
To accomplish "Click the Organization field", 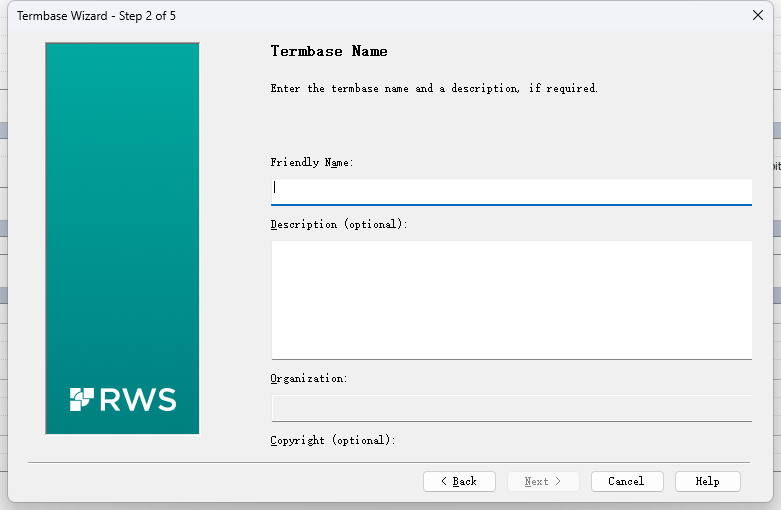I will pyautogui.click(x=512, y=408).
